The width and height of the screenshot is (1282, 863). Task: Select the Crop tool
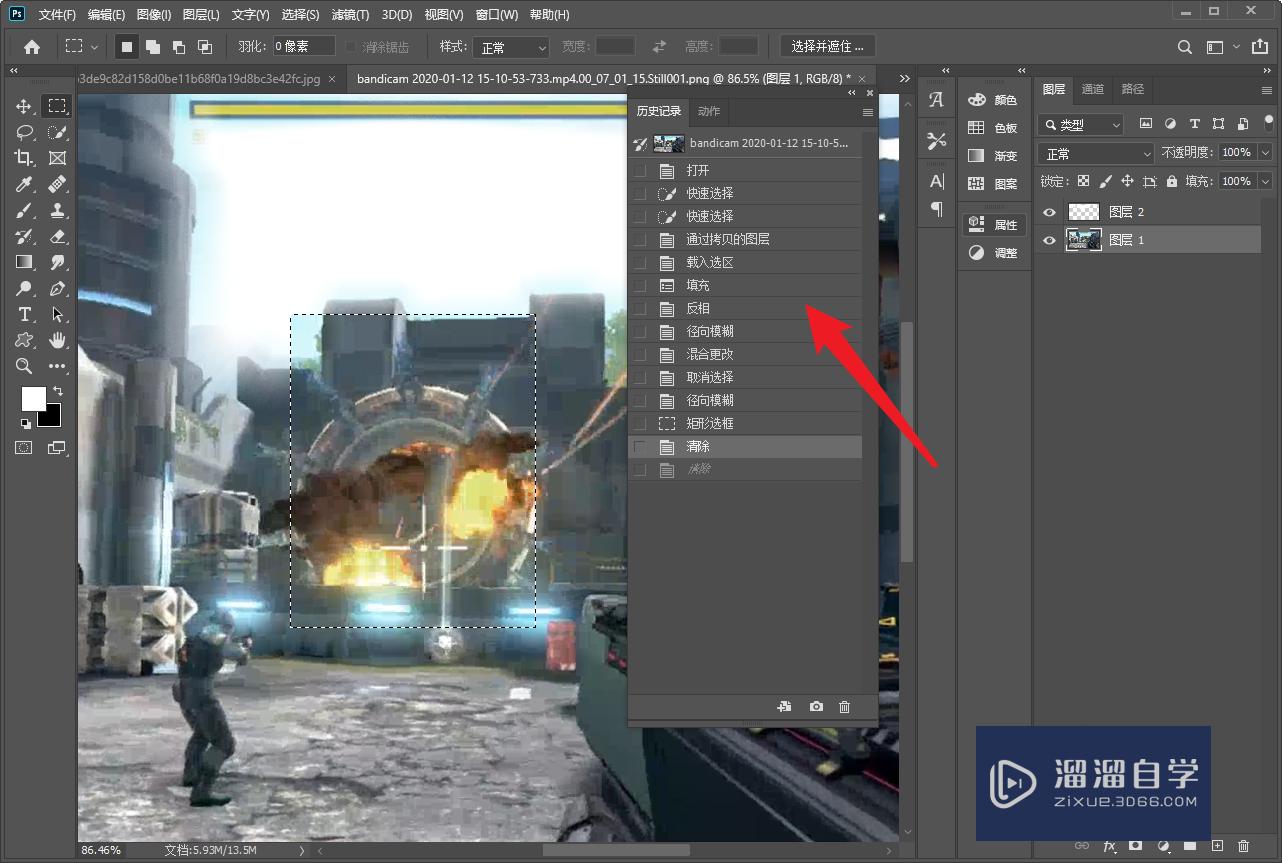pyautogui.click(x=24, y=157)
